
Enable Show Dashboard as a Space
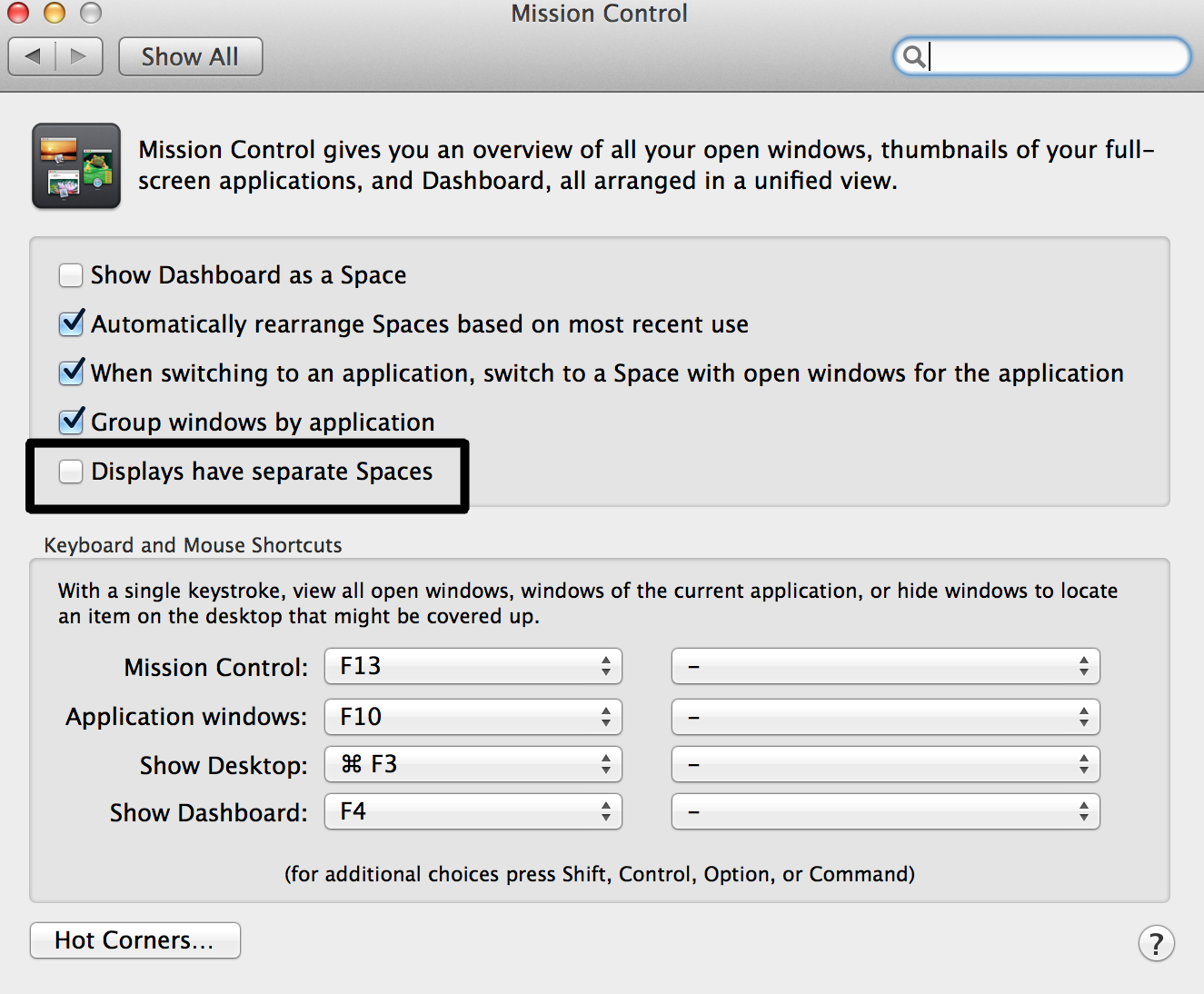[x=71, y=274]
